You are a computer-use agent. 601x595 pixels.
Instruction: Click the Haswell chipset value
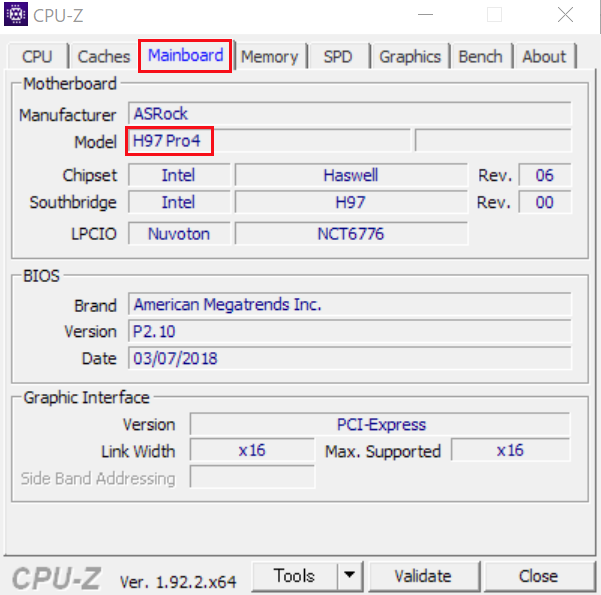(x=351, y=175)
